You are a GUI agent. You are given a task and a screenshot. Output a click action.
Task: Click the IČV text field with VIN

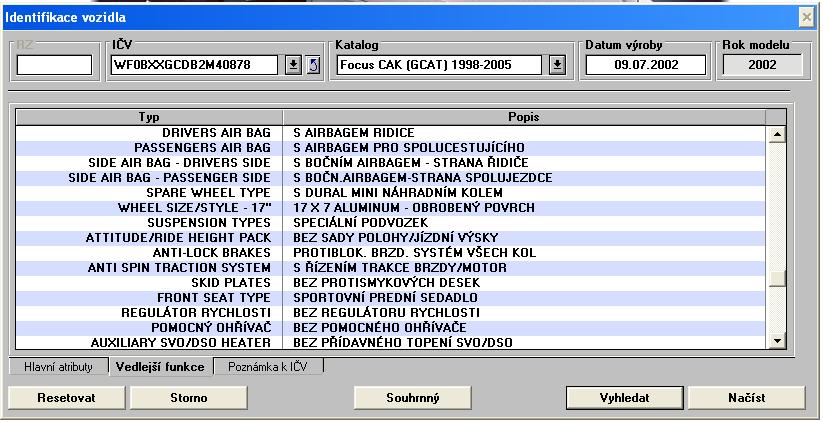coord(195,65)
